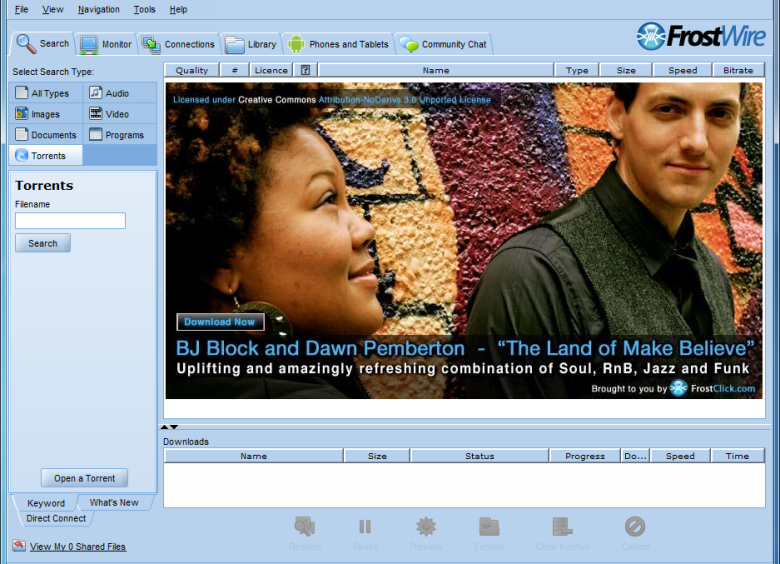Click the question mark column header icon

[305, 71]
